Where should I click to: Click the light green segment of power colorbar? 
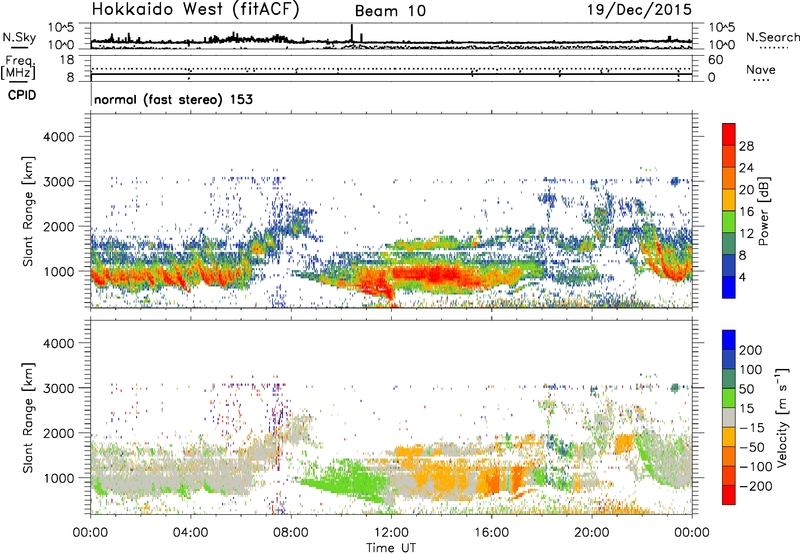[729, 222]
